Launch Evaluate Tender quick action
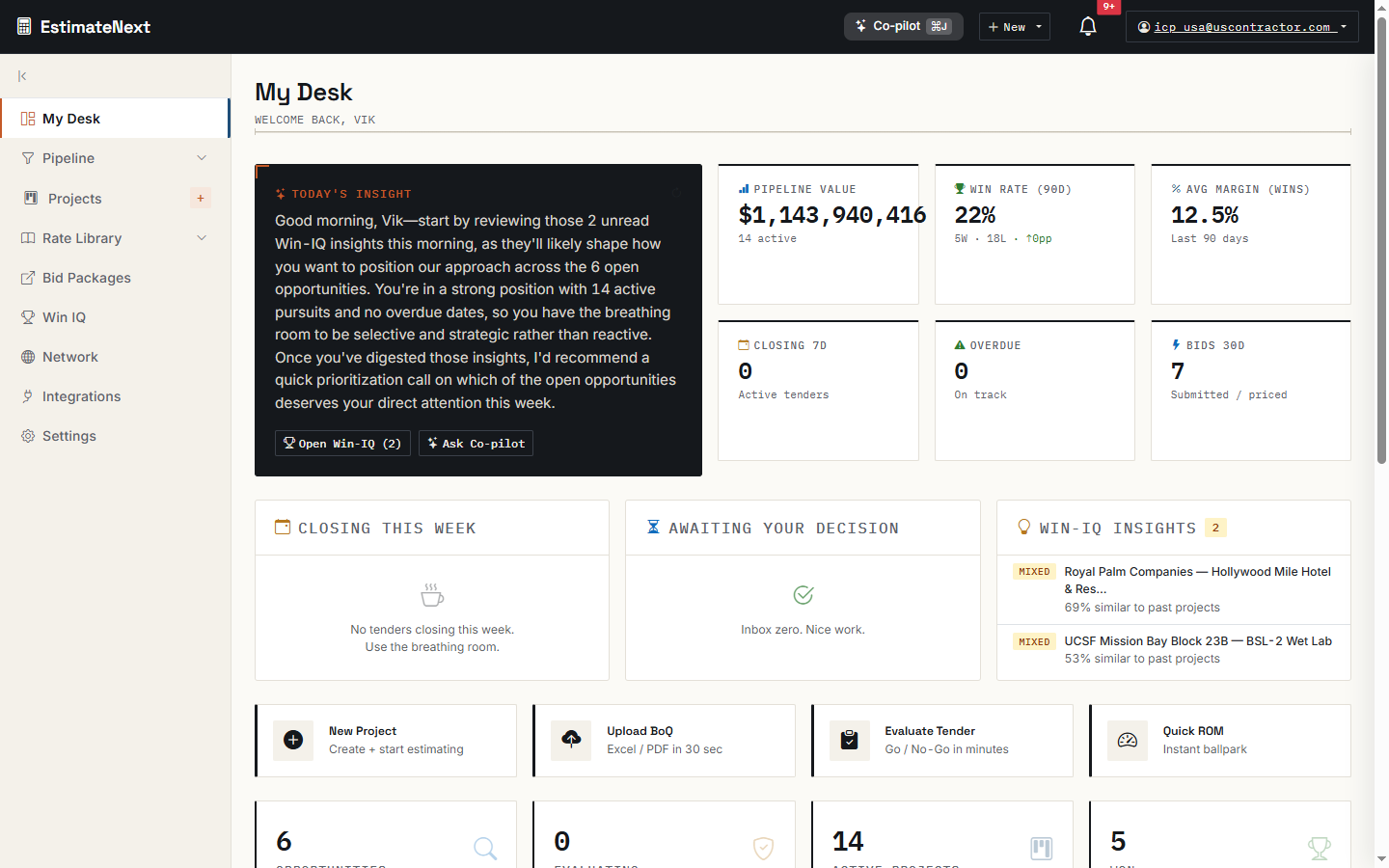This screenshot has height=868, width=1389. [942, 741]
